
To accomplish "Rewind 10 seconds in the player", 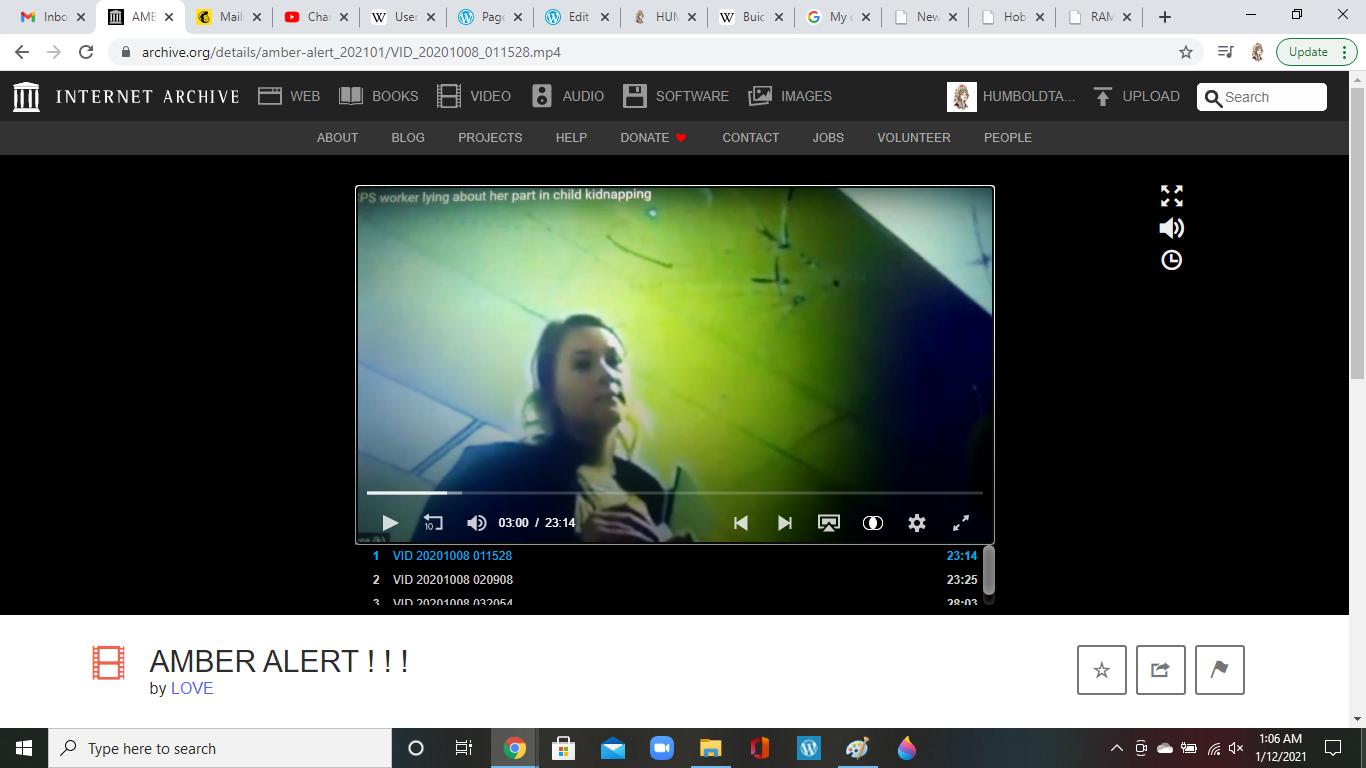I will tap(433, 523).
